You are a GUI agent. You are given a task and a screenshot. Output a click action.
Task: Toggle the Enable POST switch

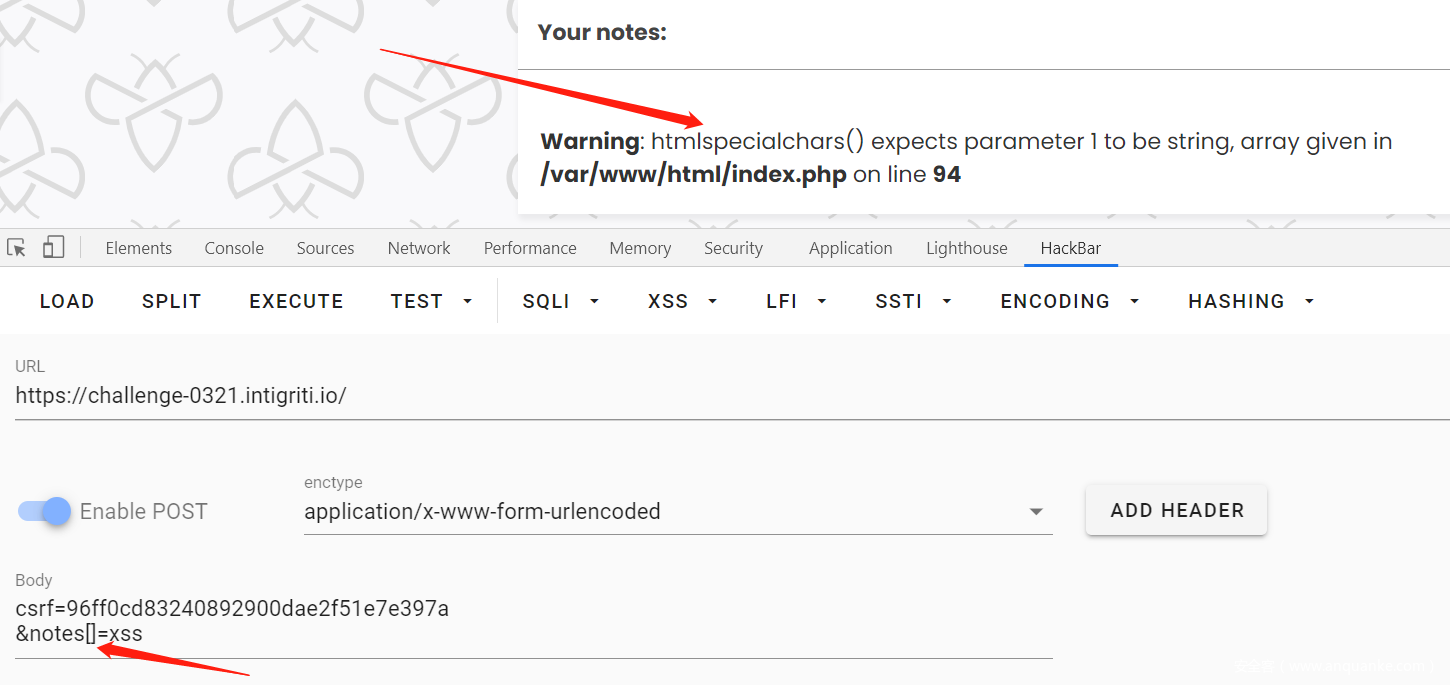45,511
